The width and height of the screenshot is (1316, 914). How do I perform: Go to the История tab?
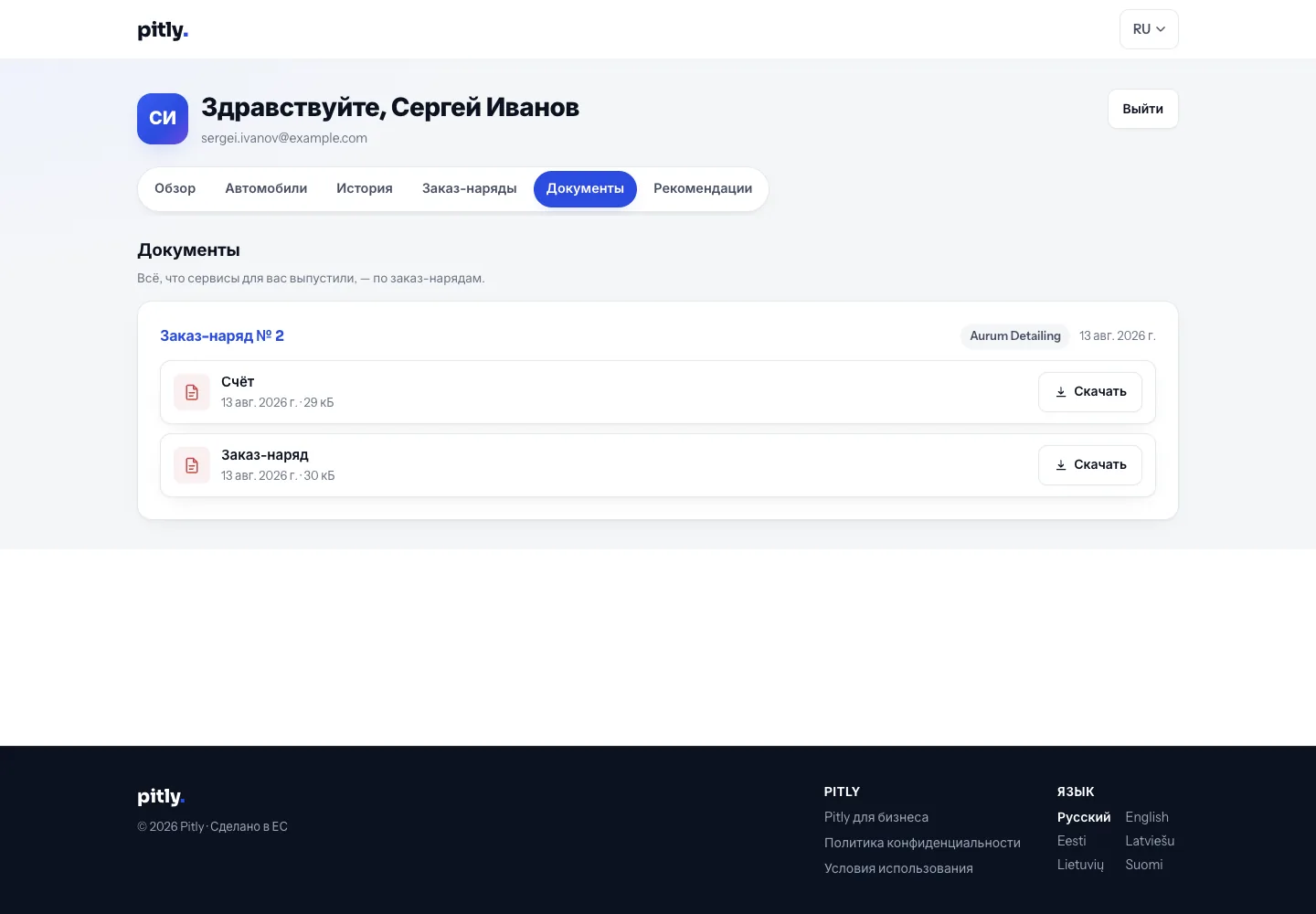tap(365, 189)
